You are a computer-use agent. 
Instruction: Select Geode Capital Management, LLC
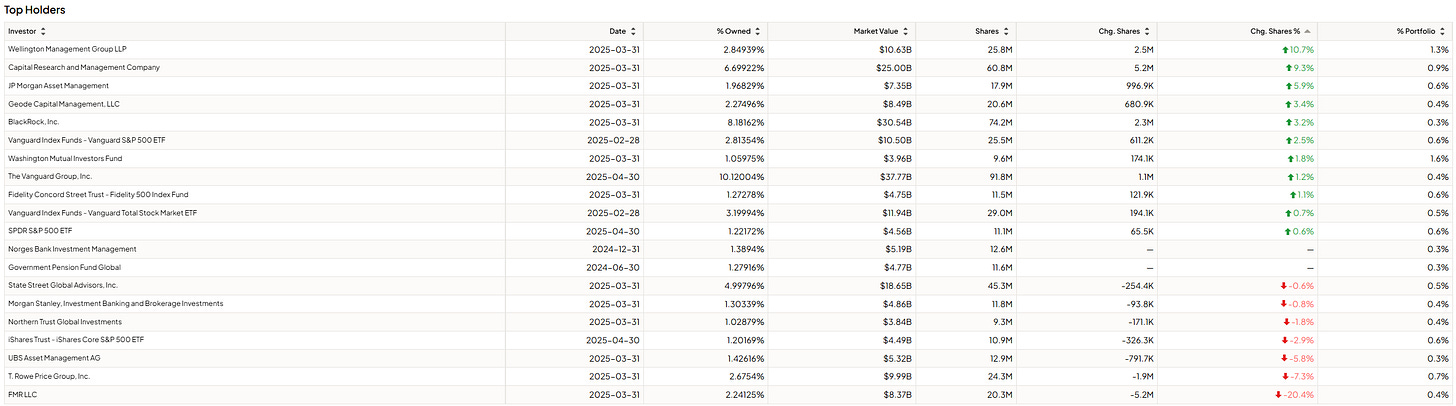[62, 104]
